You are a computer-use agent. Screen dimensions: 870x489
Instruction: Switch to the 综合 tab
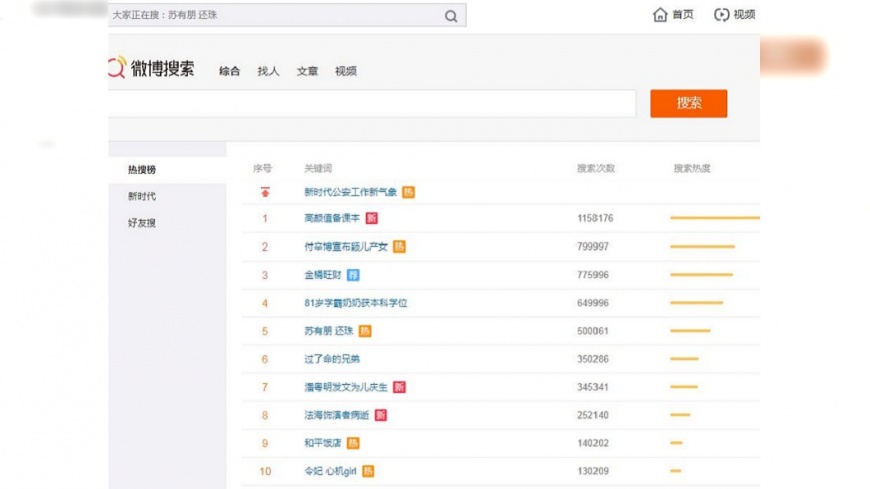tap(230, 71)
